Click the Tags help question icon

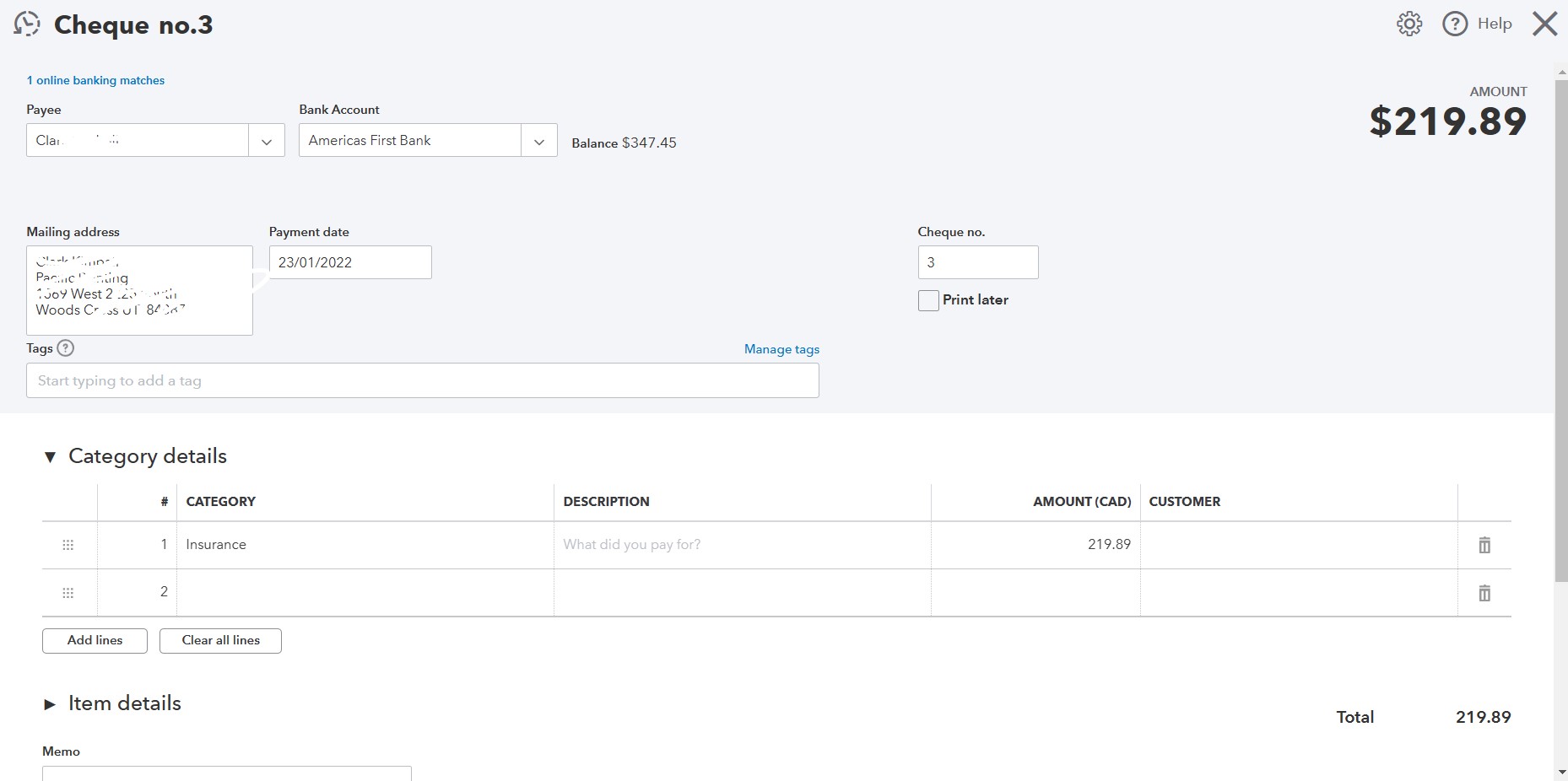(65, 347)
